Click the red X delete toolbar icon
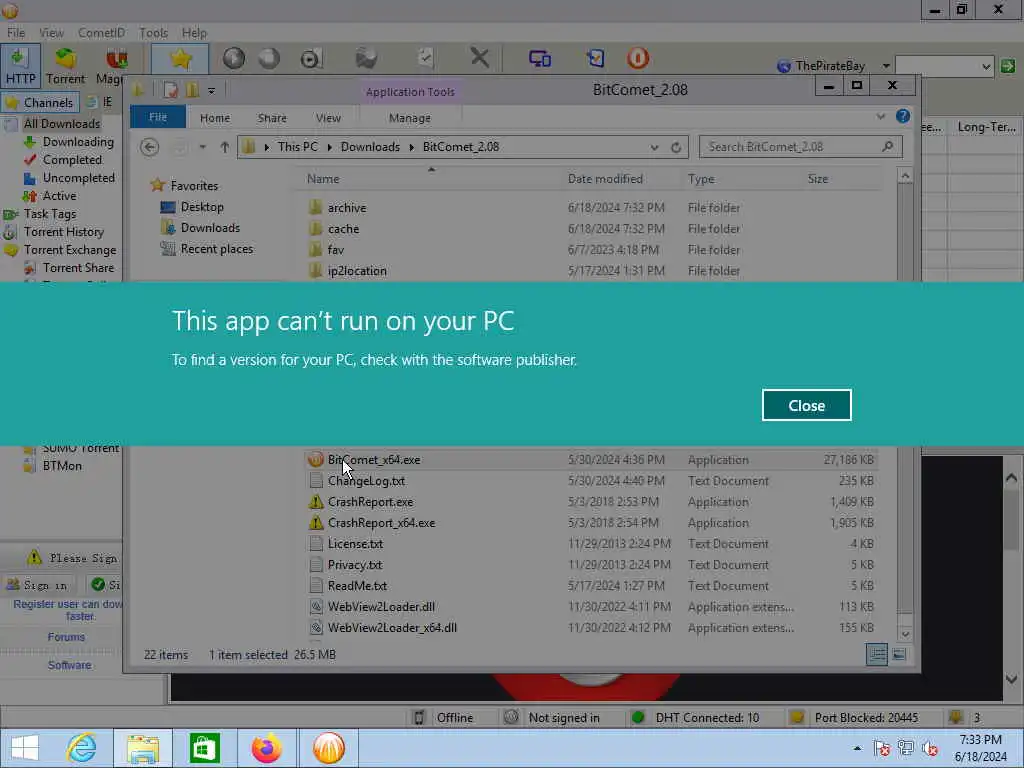1024x768 pixels. click(479, 58)
